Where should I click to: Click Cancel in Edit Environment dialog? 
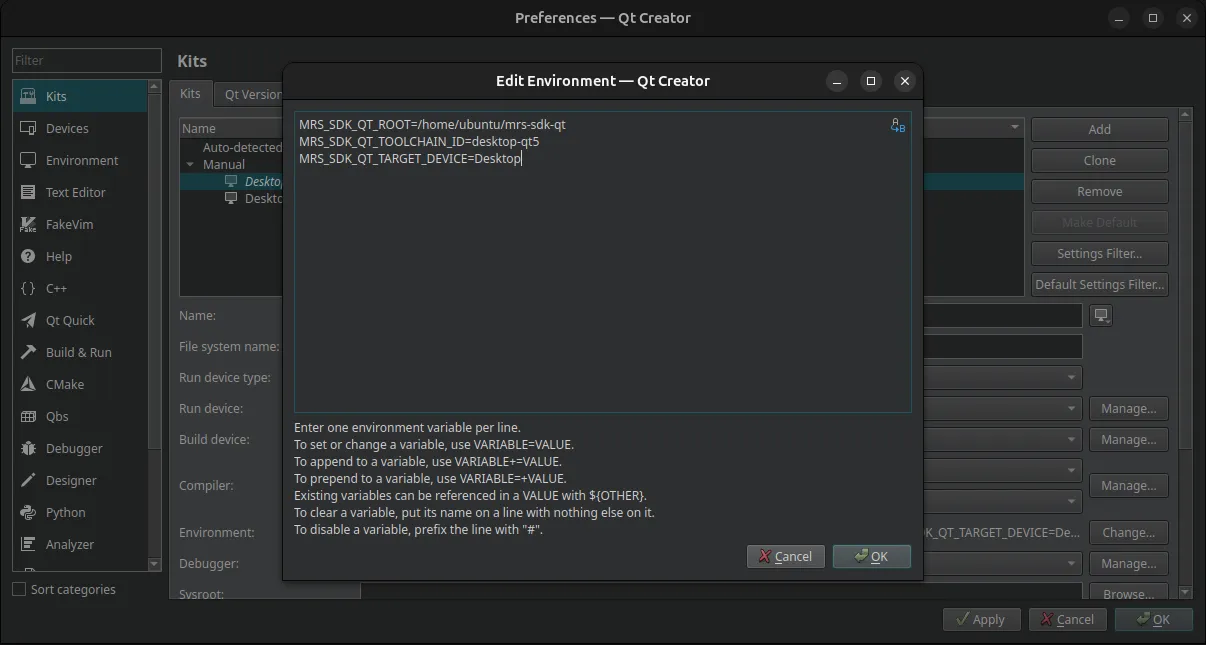click(785, 556)
